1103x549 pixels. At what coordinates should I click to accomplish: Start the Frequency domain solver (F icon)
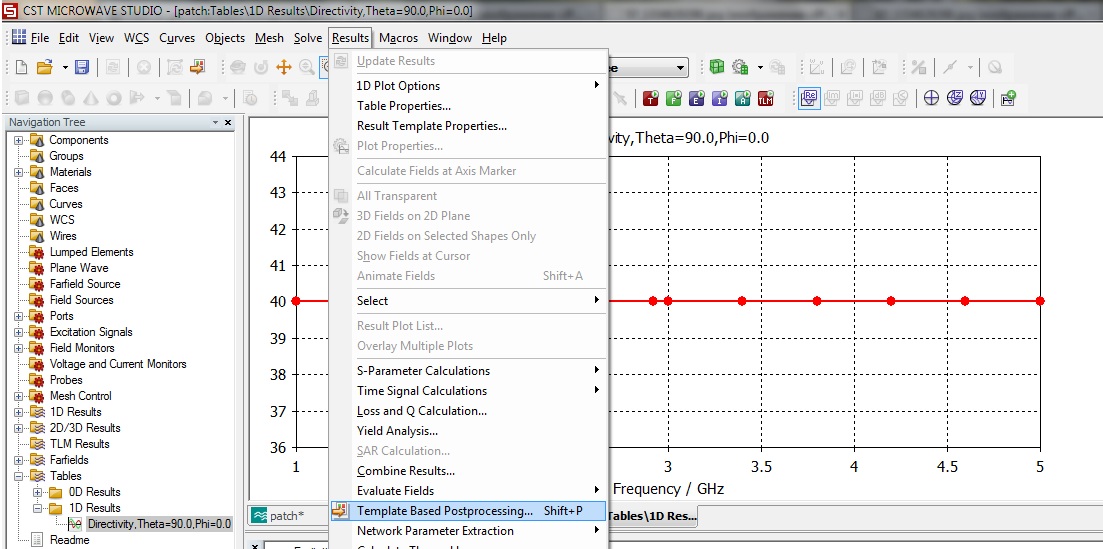coord(674,99)
